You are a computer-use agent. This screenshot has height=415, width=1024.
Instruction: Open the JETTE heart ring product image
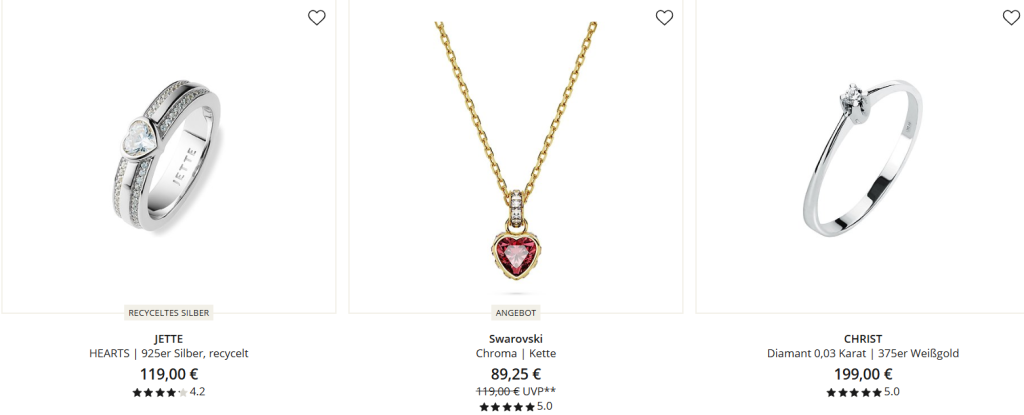point(168,156)
